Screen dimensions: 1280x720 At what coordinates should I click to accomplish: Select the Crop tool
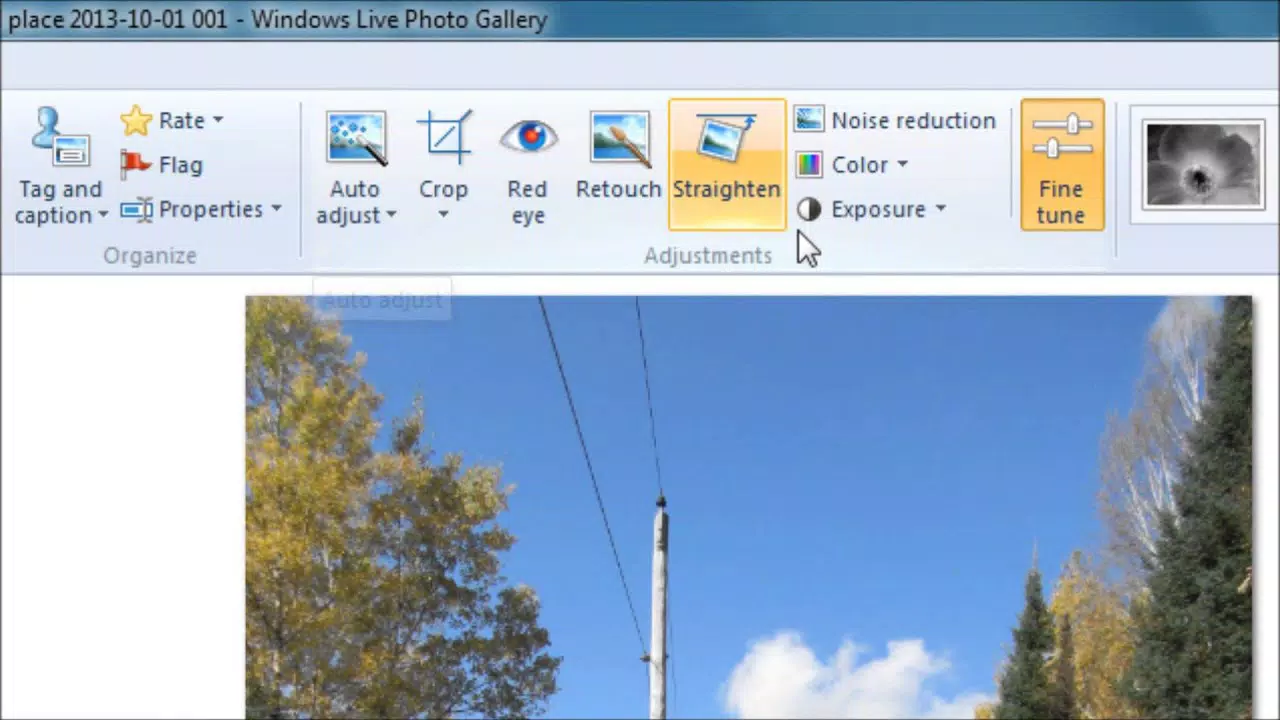(443, 167)
